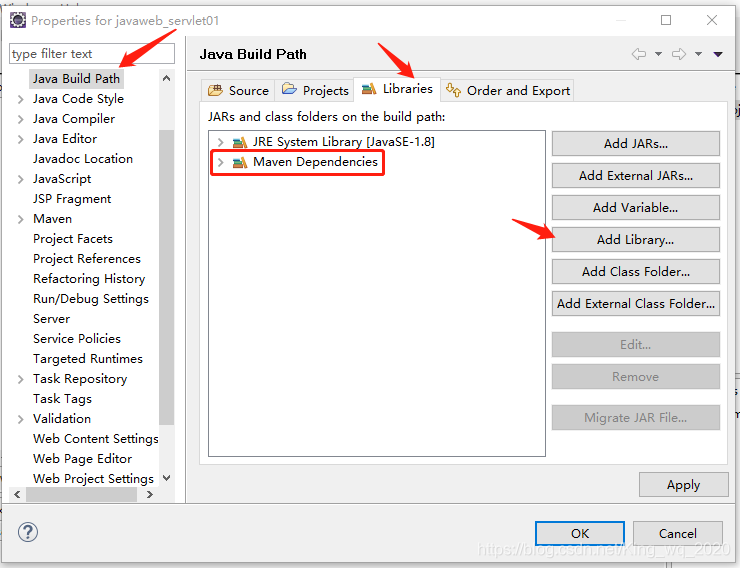Click Add External Class Folder button
This screenshot has height=568, width=740.
click(636, 303)
